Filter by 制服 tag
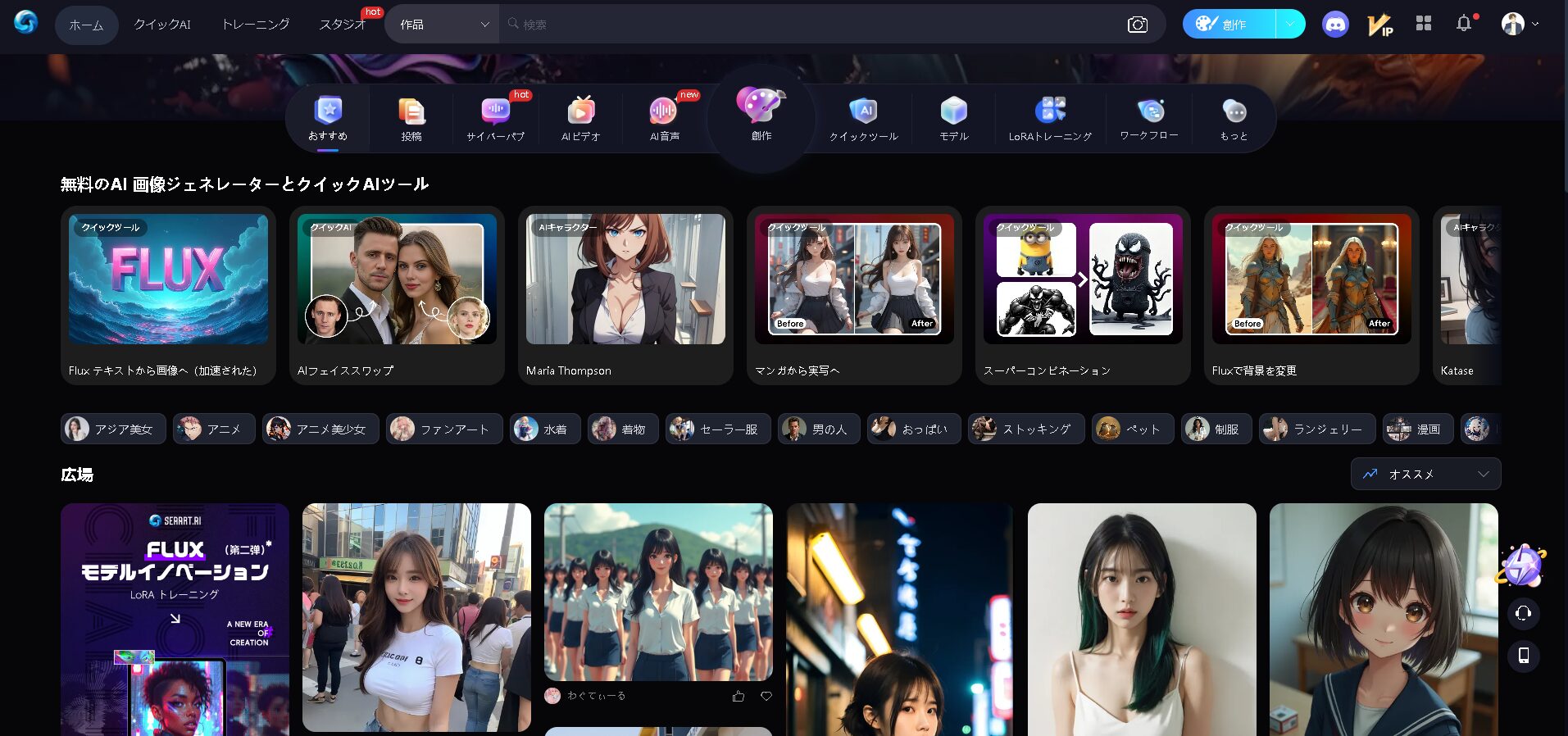 click(x=1216, y=429)
